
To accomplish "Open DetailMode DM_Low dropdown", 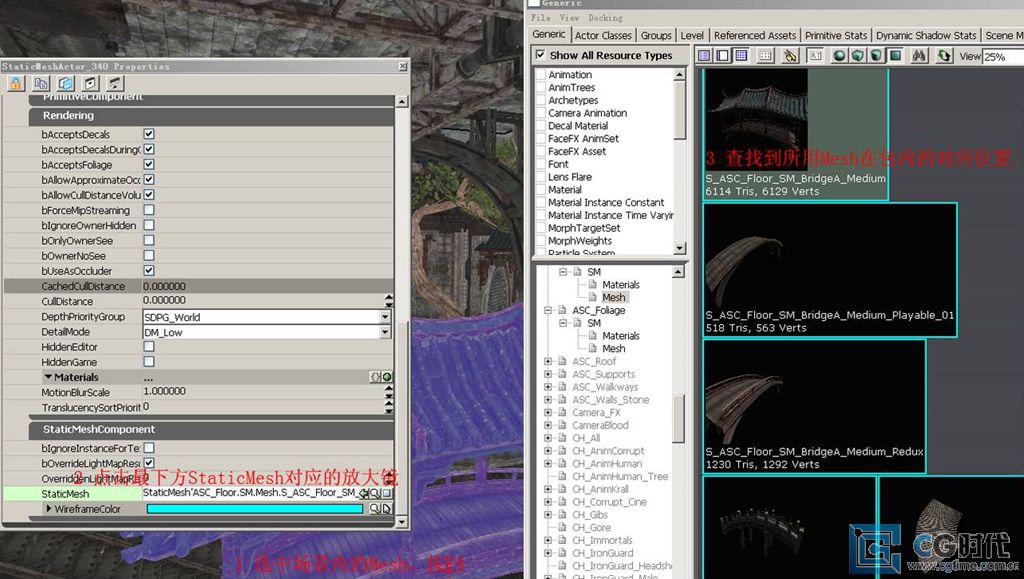I will coord(385,332).
